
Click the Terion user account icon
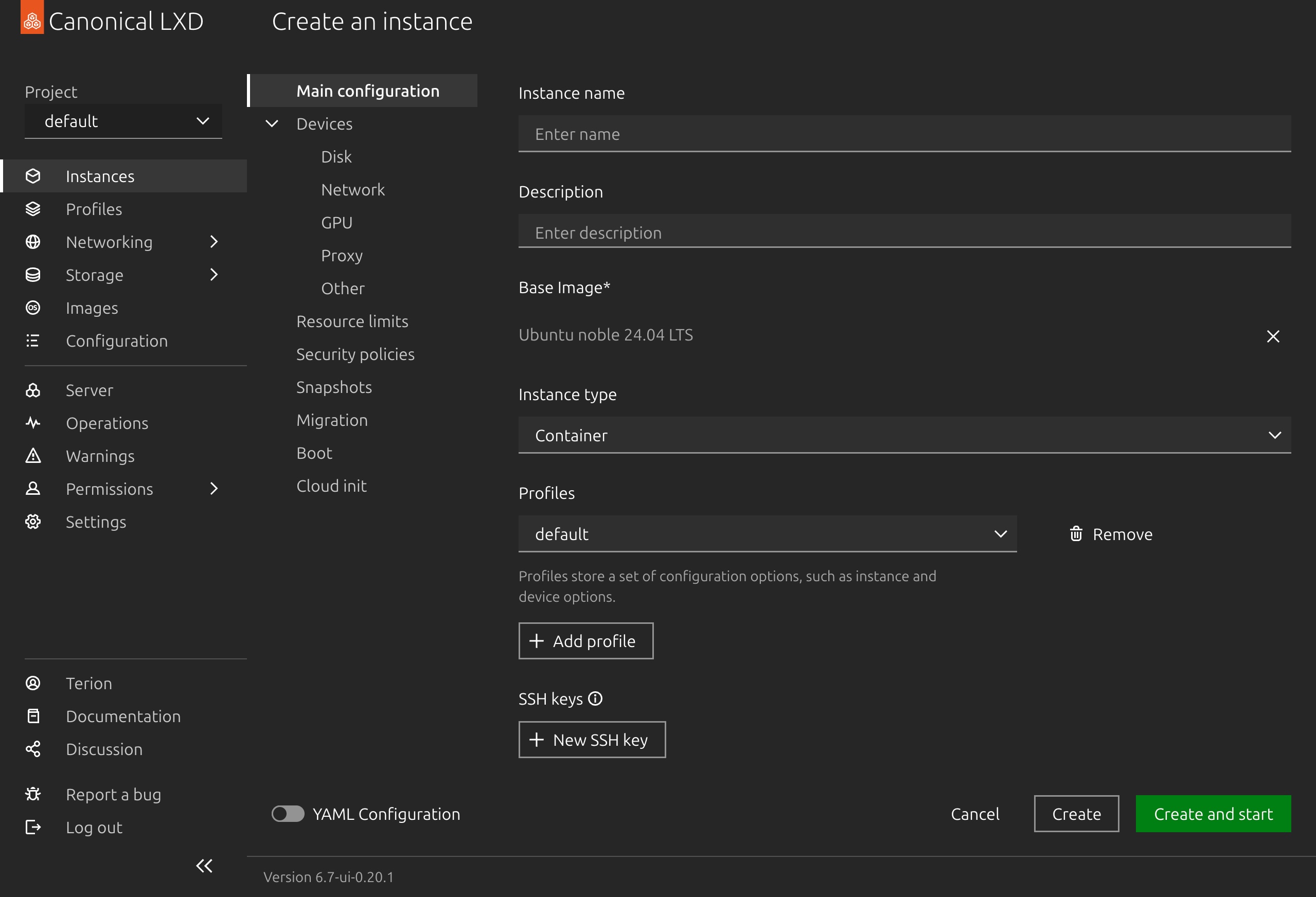tap(33, 683)
